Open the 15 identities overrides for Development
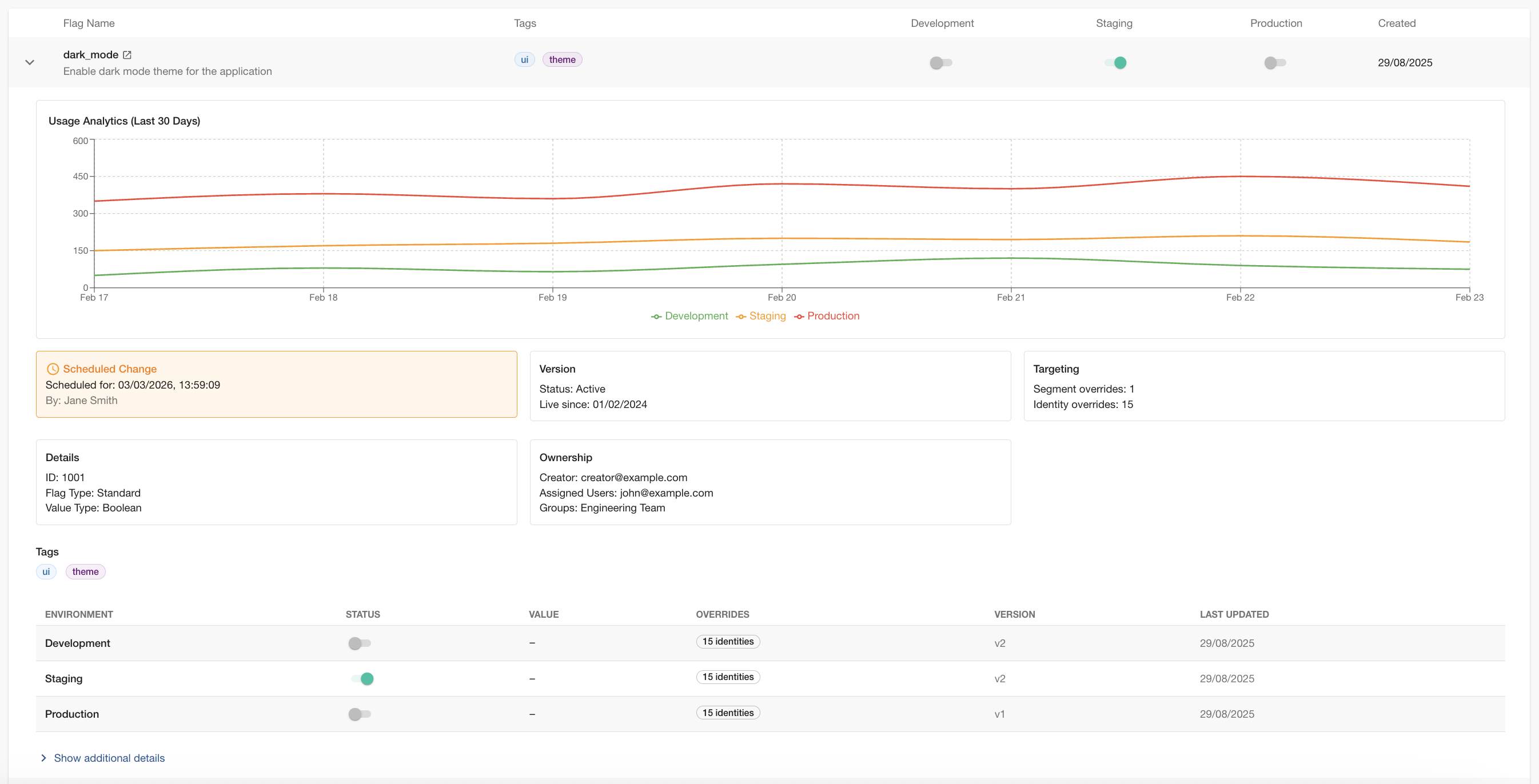The height and width of the screenshot is (784, 1539). pyautogui.click(x=728, y=641)
